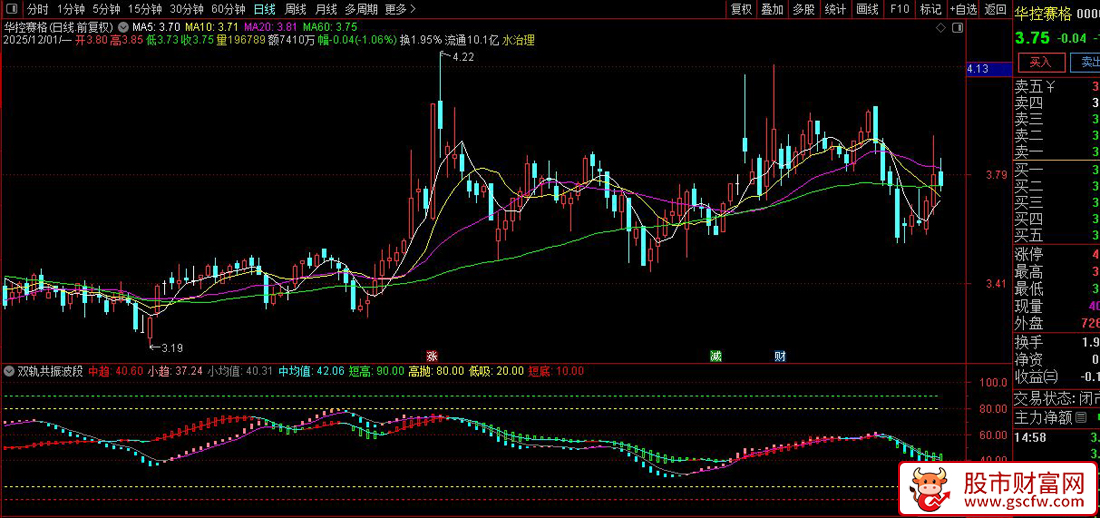1100x518 pixels.
Task: Click the 换手 turnover row
Action: coord(1057,343)
